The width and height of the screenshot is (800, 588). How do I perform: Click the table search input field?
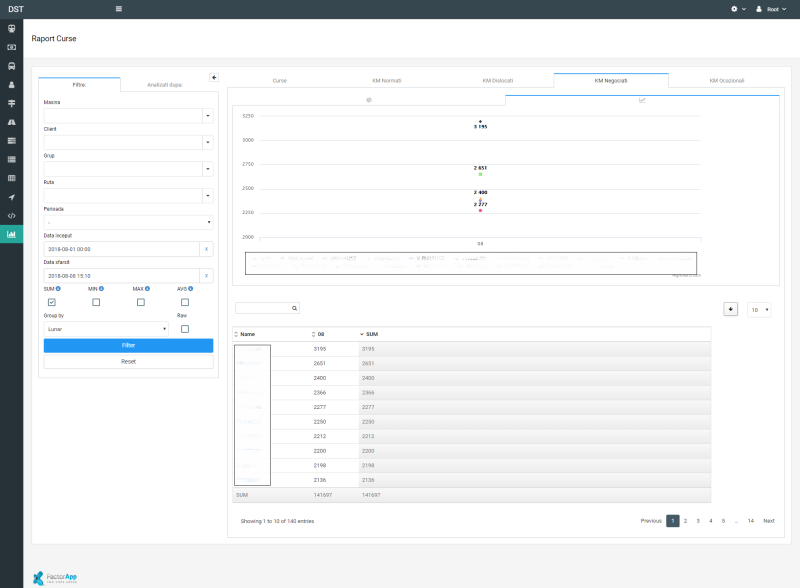(263, 309)
